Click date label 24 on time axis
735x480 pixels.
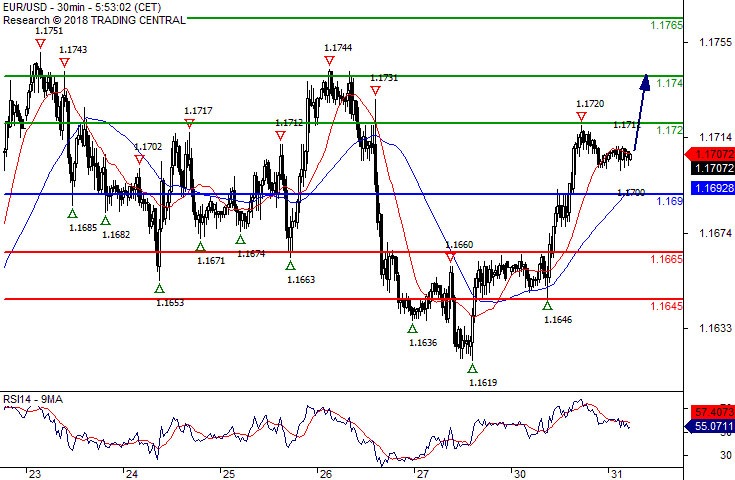point(132,474)
